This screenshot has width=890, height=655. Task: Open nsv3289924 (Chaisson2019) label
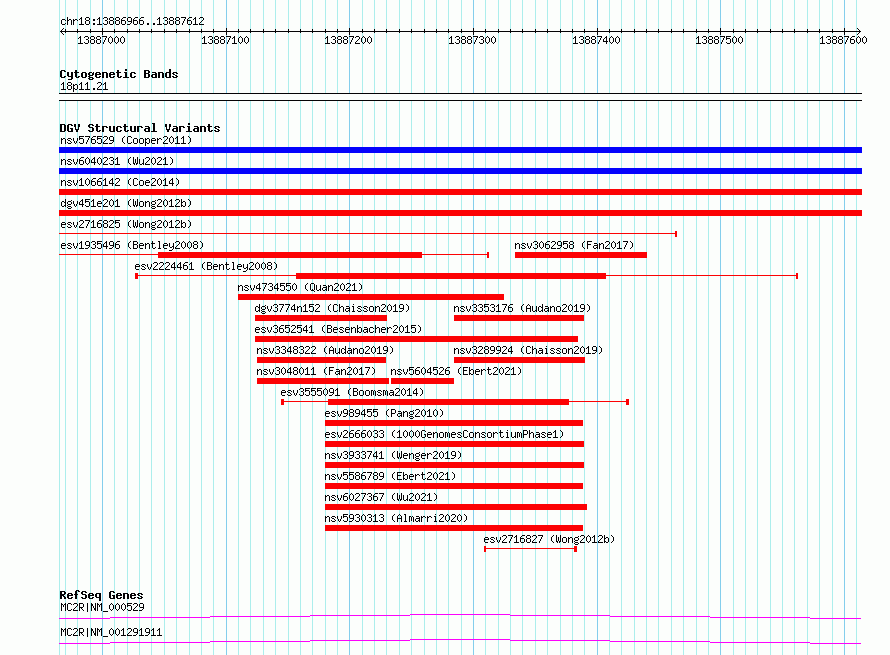click(528, 350)
